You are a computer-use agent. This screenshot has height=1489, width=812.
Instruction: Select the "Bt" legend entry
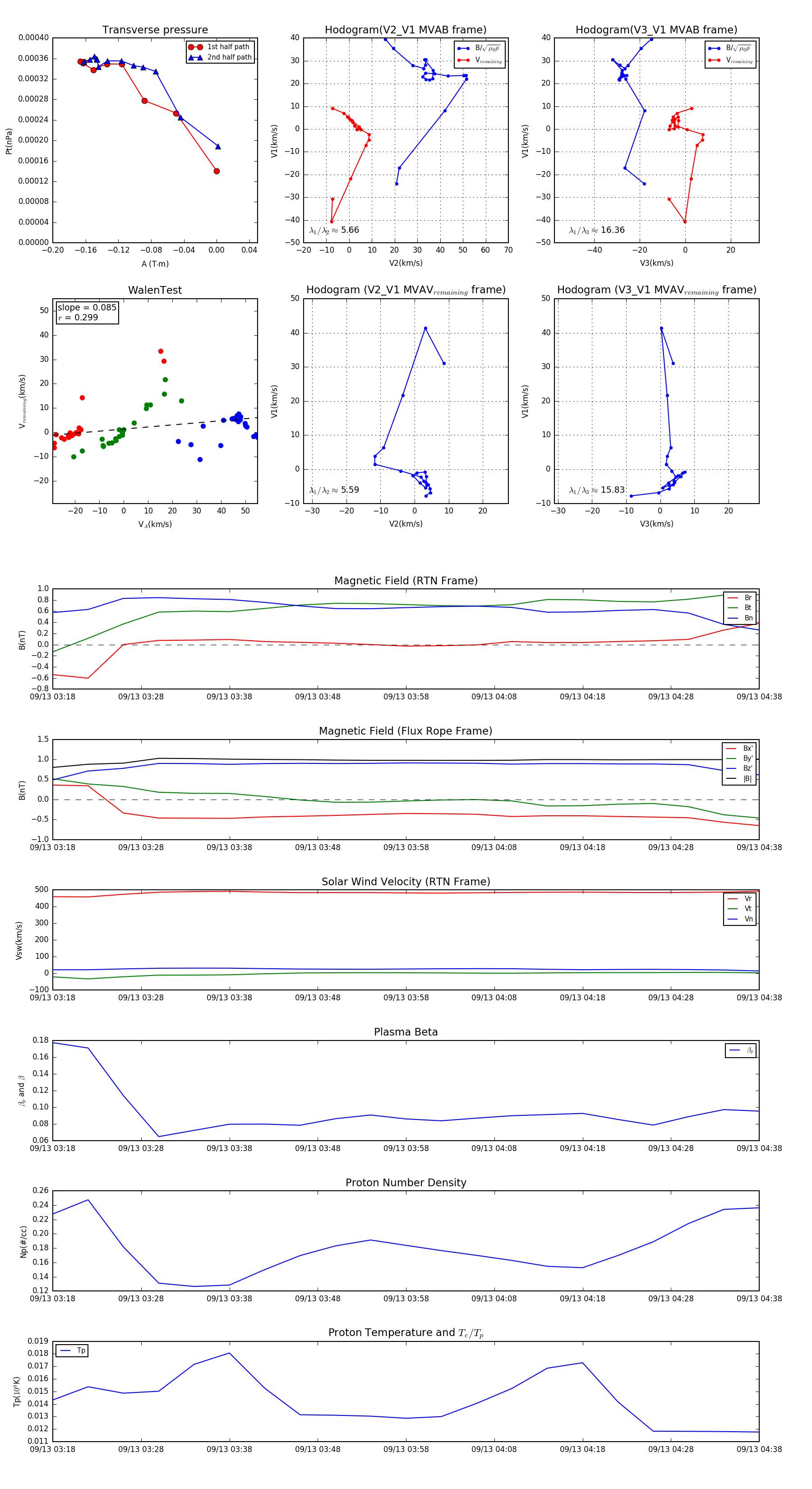click(739, 607)
